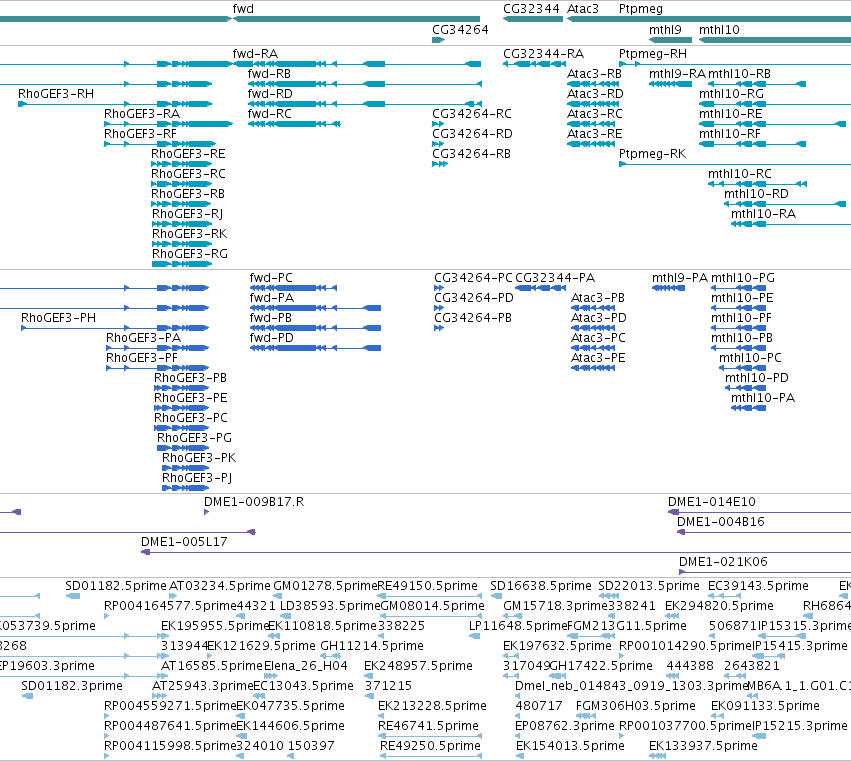The height and width of the screenshot is (761, 851).
Task: Select transcript label "CG32344-RA"
Action: coord(543,54)
